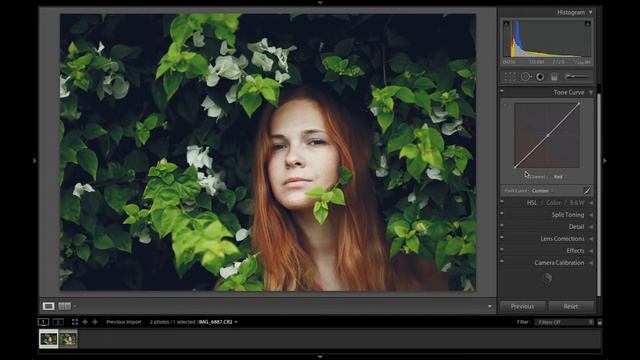640x360 pixels.
Task: Select the second filmstrip thumbnail
Action: point(68,339)
